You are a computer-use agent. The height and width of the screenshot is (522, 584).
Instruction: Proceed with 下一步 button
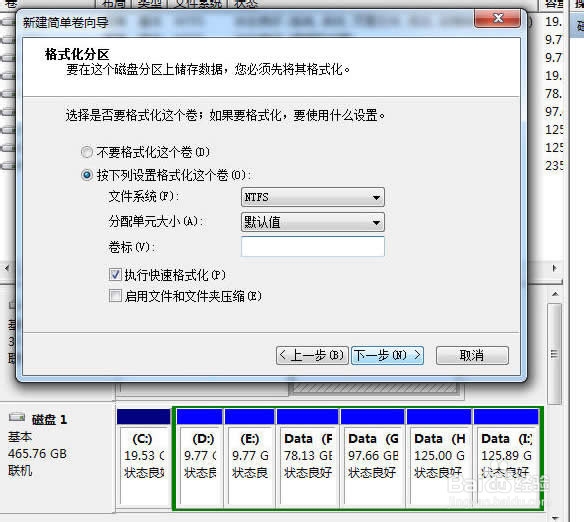(387, 355)
